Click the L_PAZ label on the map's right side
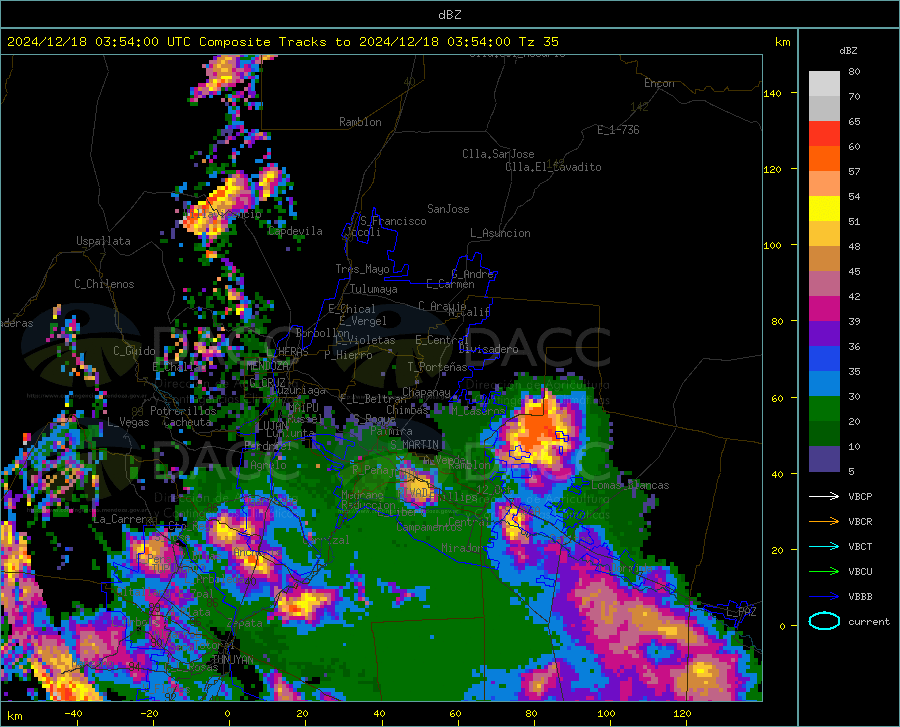900x727 pixels. tap(741, 612)
